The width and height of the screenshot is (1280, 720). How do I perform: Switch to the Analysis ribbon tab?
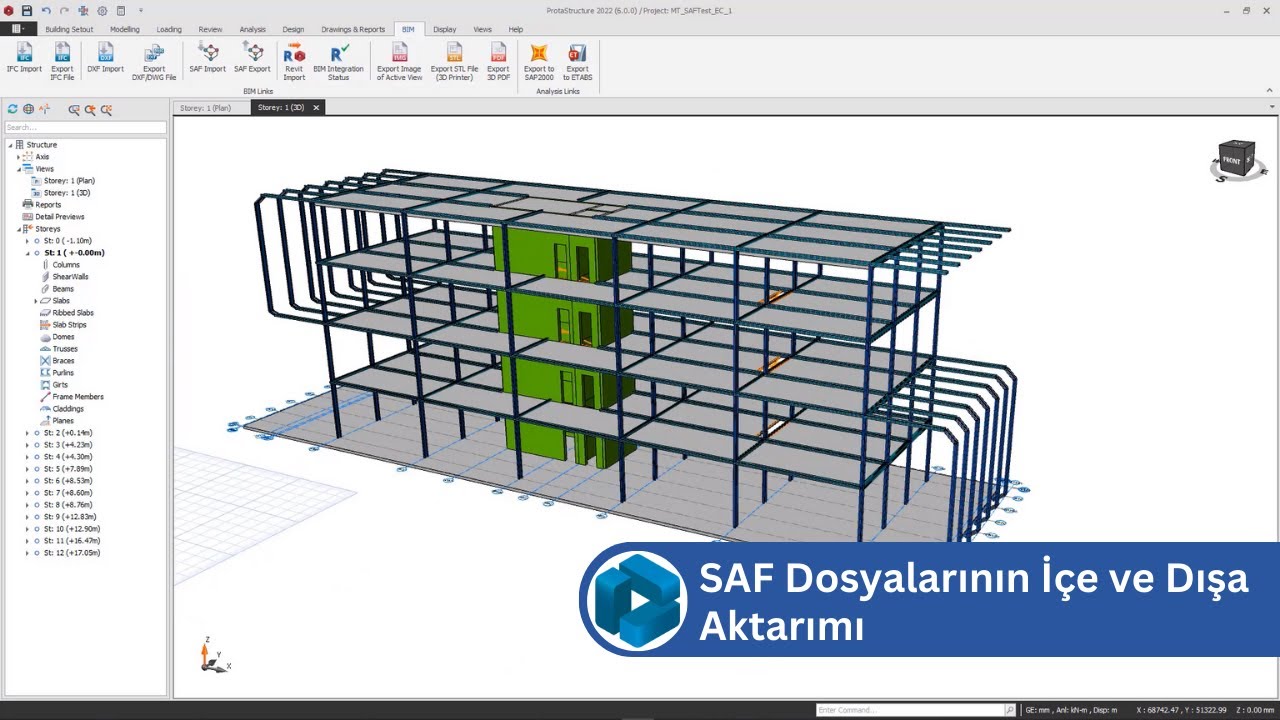[x=252, y=29]
